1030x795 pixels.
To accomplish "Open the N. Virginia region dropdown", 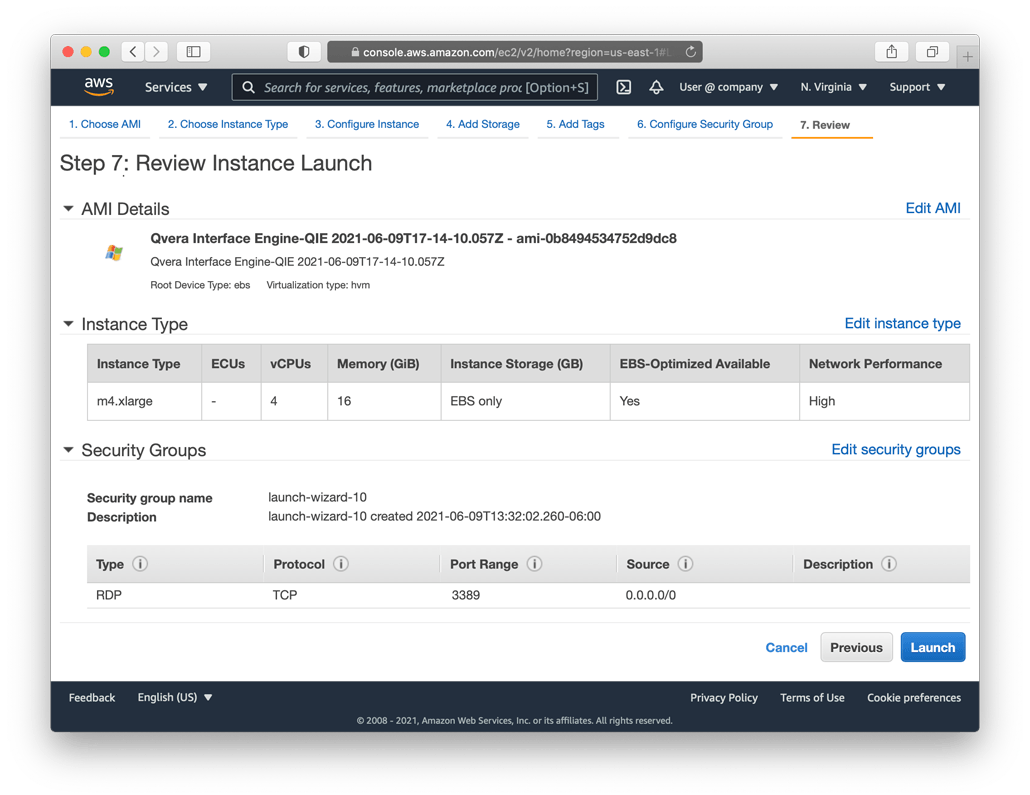I will 833,87.
